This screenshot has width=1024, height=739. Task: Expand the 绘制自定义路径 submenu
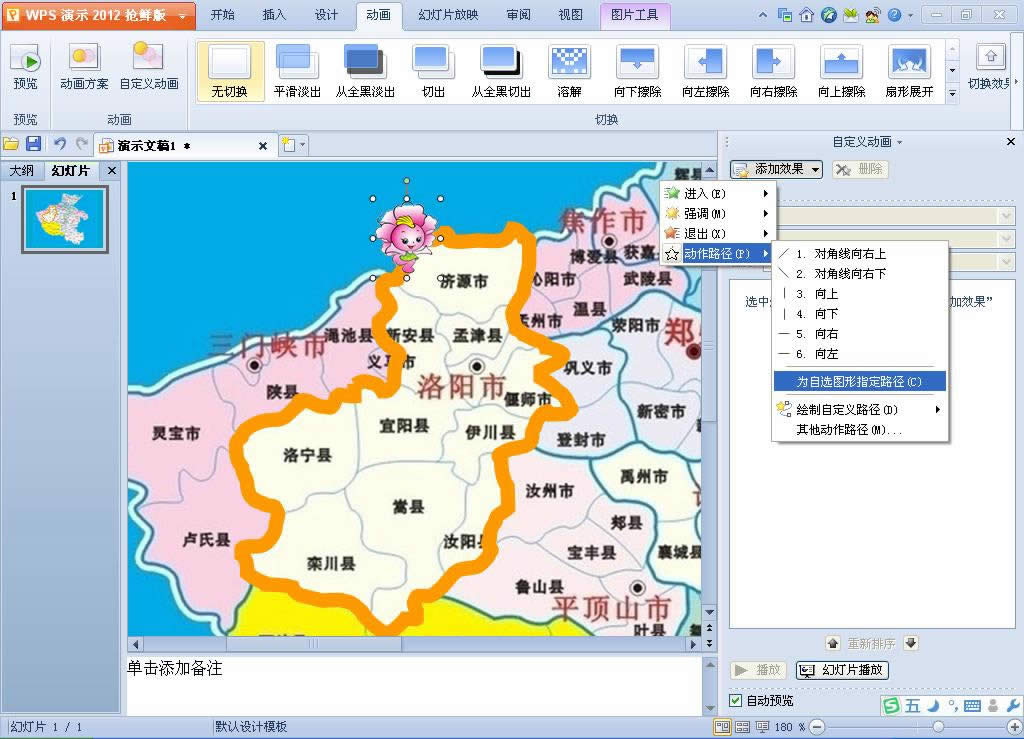(x=845, y=409)
